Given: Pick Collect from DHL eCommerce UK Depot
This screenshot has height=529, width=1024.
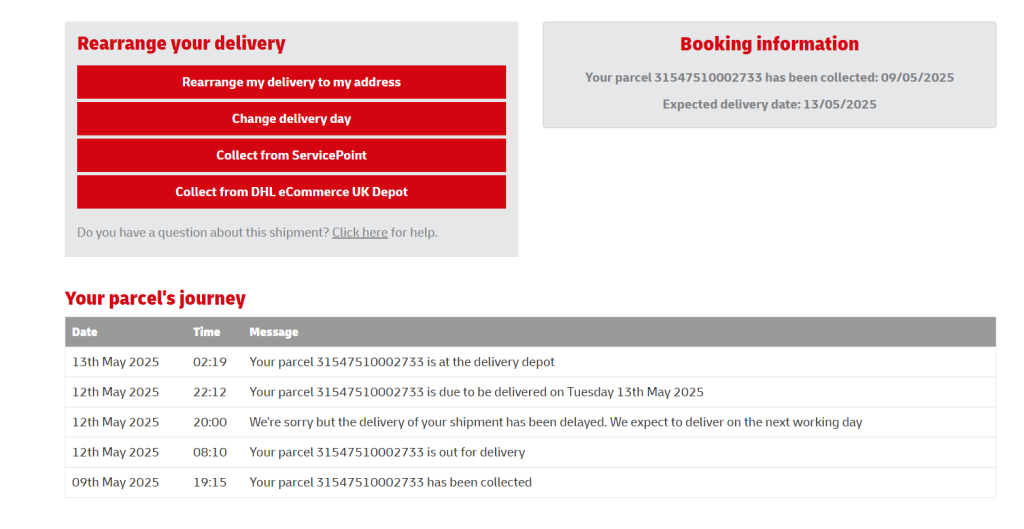Looking at the screenshot, I should [291, 192].
